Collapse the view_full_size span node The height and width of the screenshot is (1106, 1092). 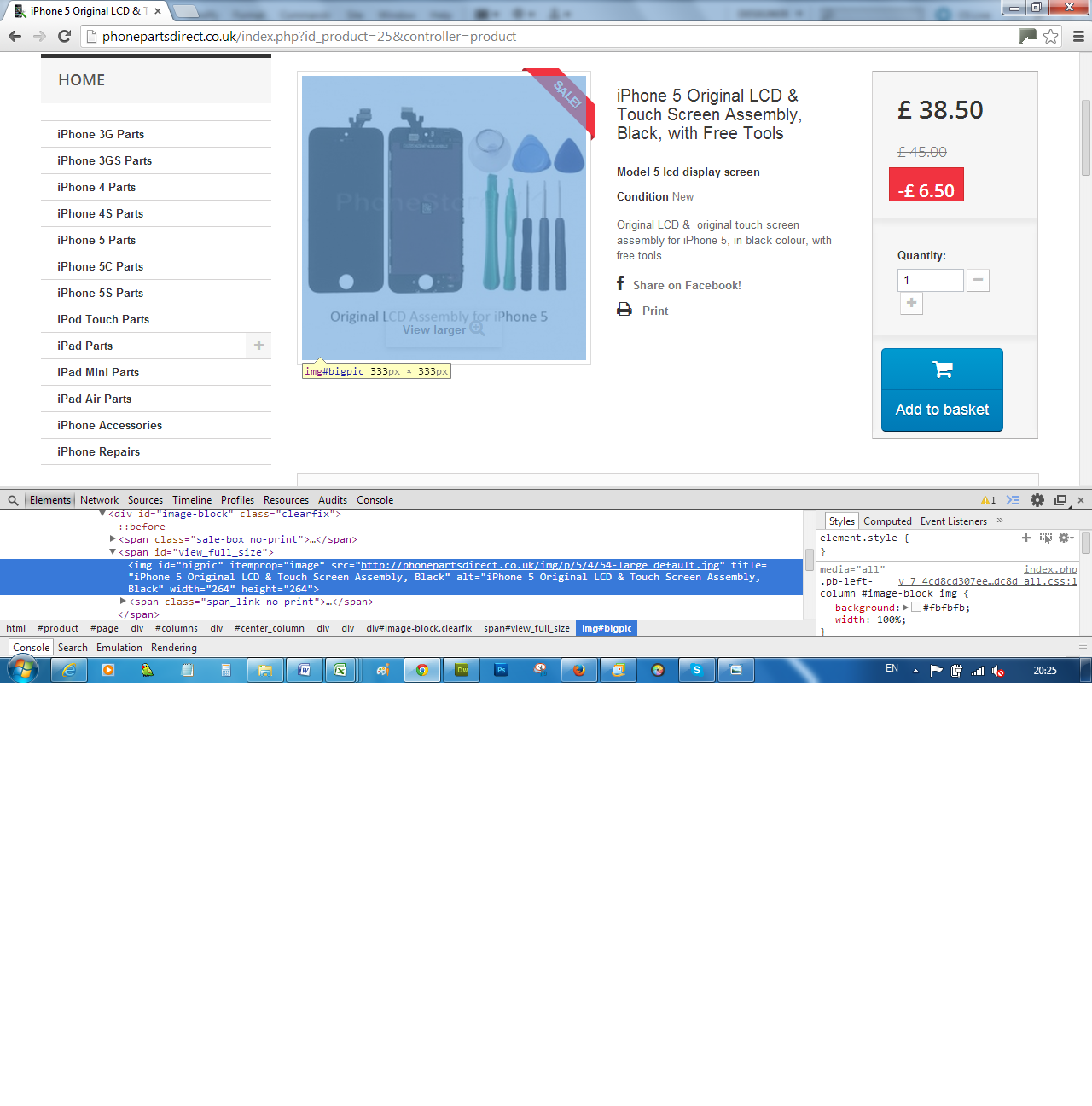point(113,552)
